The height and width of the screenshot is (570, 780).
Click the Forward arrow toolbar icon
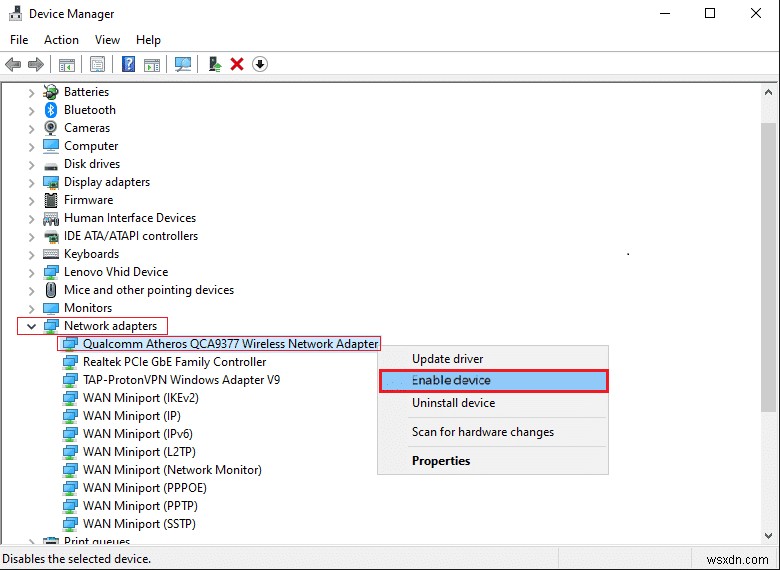tap(36, 64)
